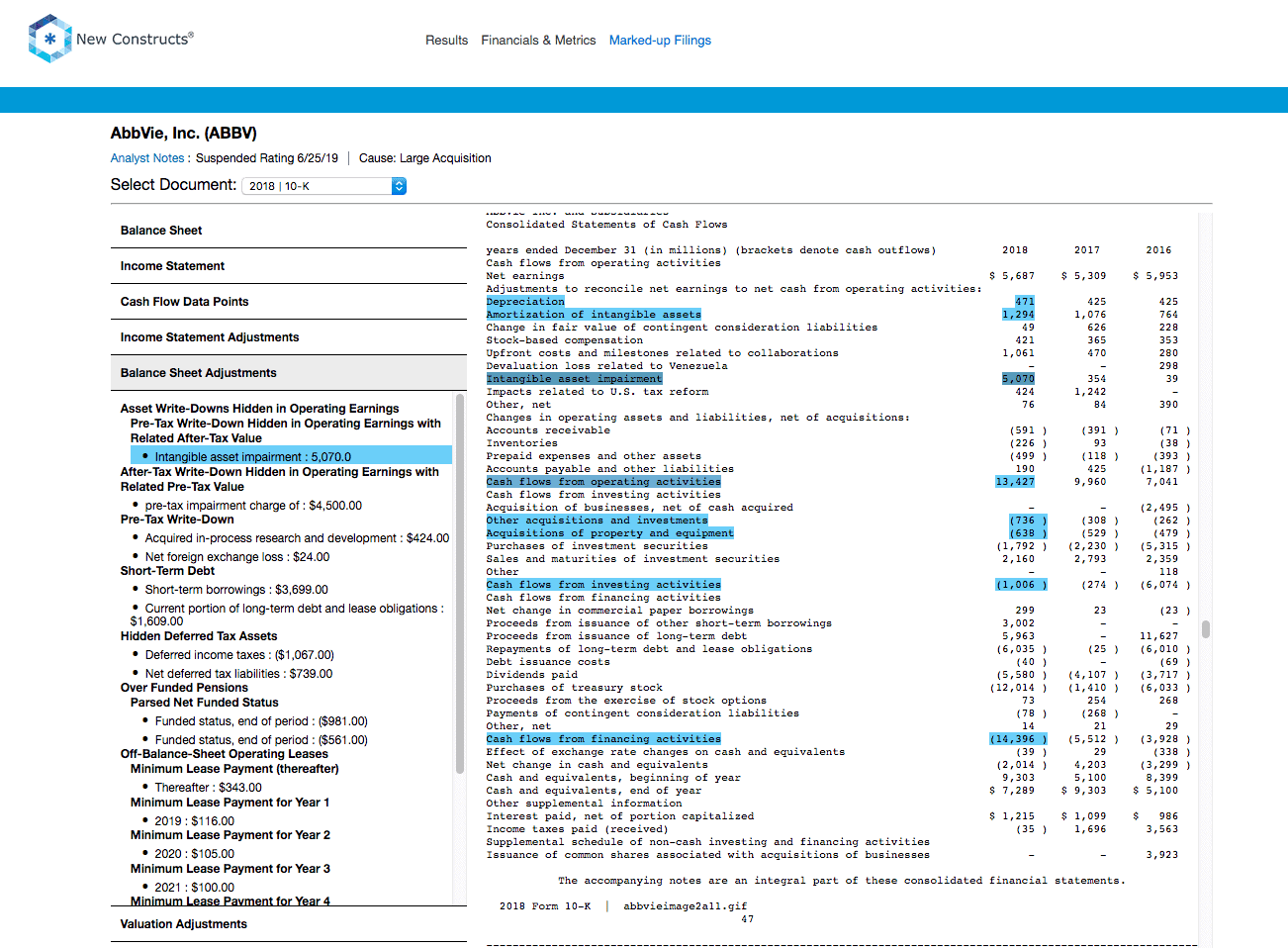The width and height of the screenshot is (1288, 948).
Task: Click highlighted 1,294 amortization value
Action: [x=1018, y=315]
